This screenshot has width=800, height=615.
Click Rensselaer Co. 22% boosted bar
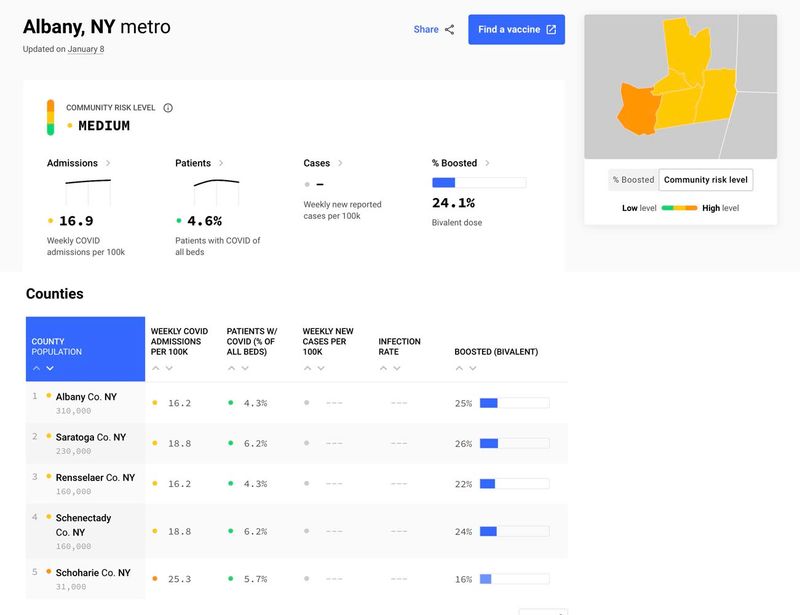pos(514,484)
